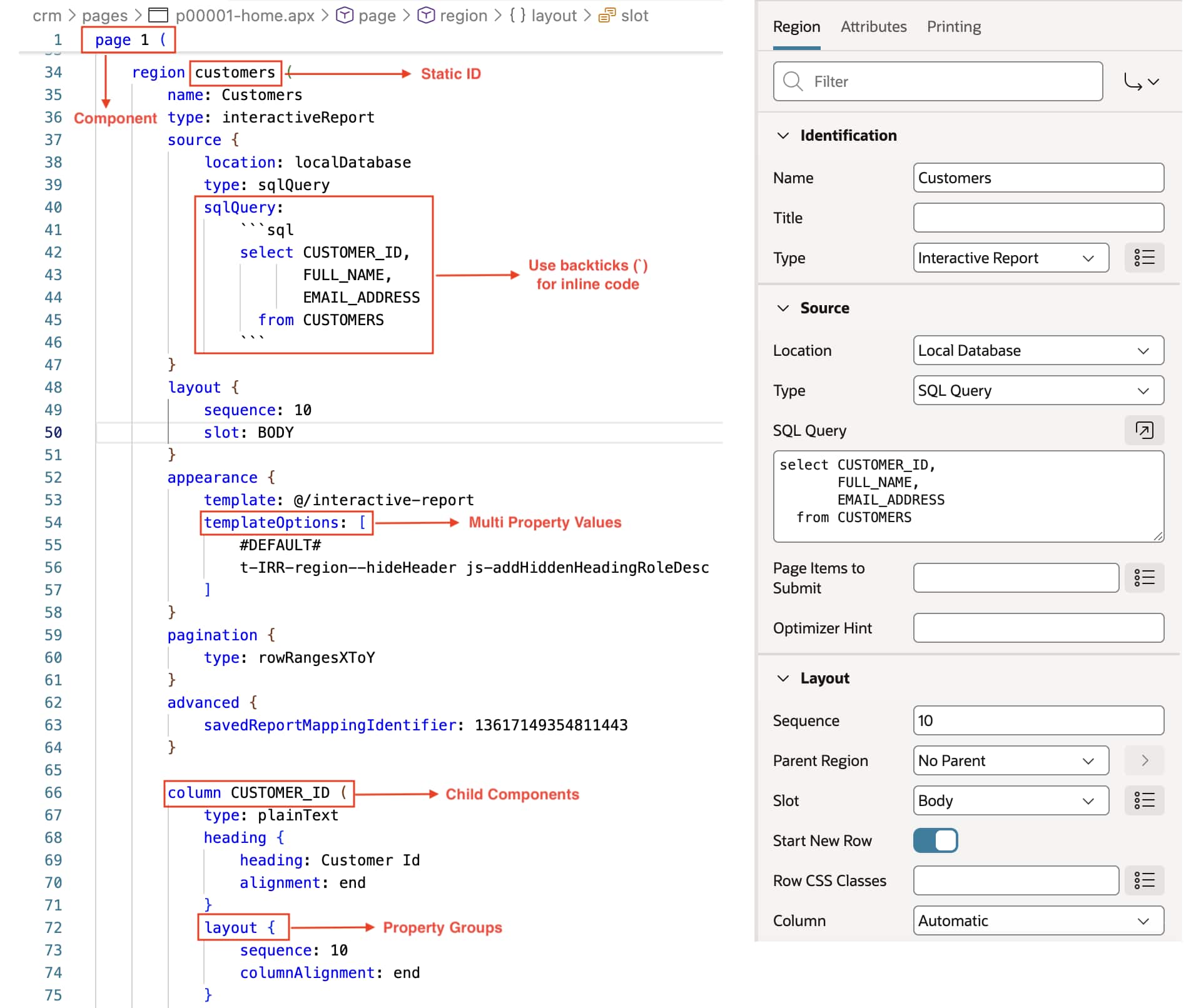Open the SQL Query source type dropdown
Image resolution: width=1201 pixels, height=1008 pixels.
click(1038, 390)
